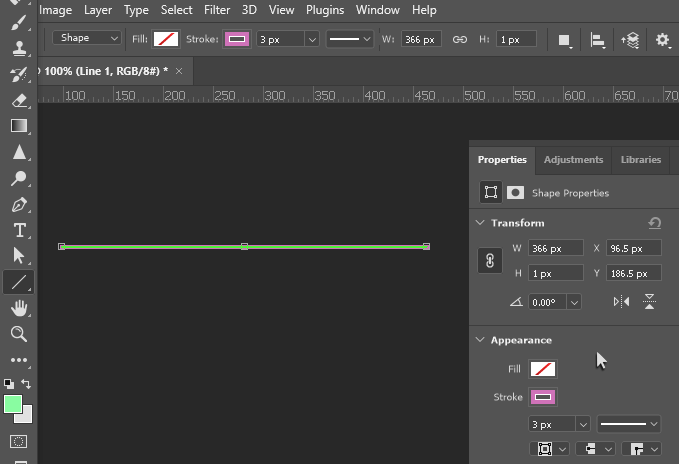Open the Type menu
The width and height of the screenshot is (679, 464).
tap(136, 10)
